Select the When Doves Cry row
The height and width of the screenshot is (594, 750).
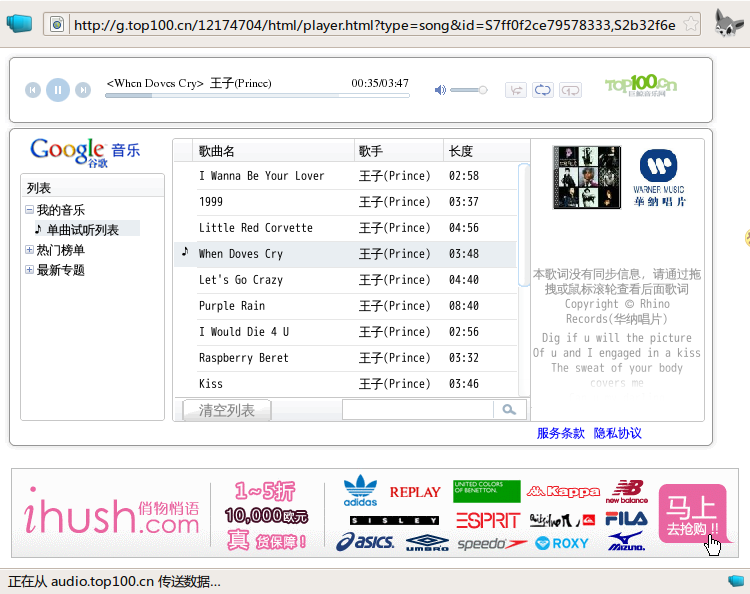pyautogui.click(x=345, y=254)
